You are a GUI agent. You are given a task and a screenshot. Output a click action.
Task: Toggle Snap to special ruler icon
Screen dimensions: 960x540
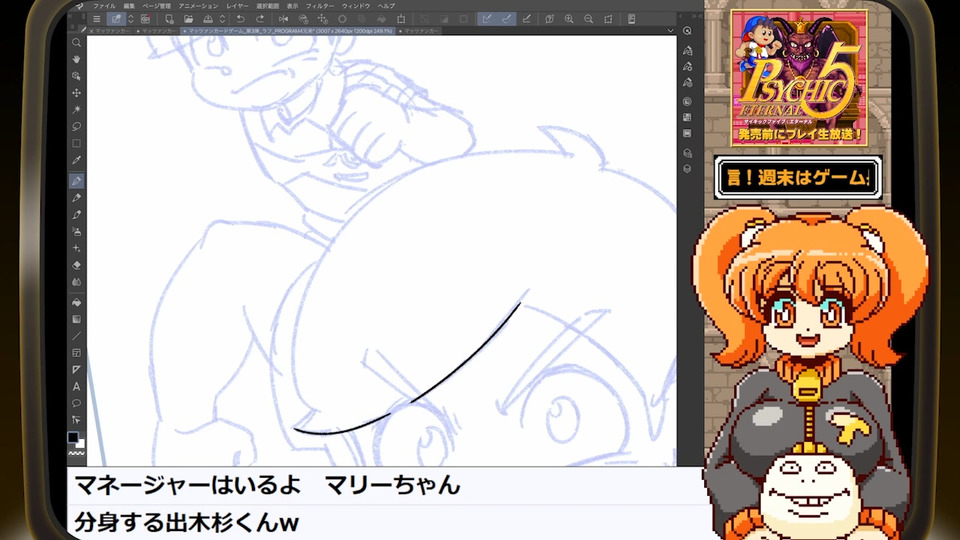506,19
